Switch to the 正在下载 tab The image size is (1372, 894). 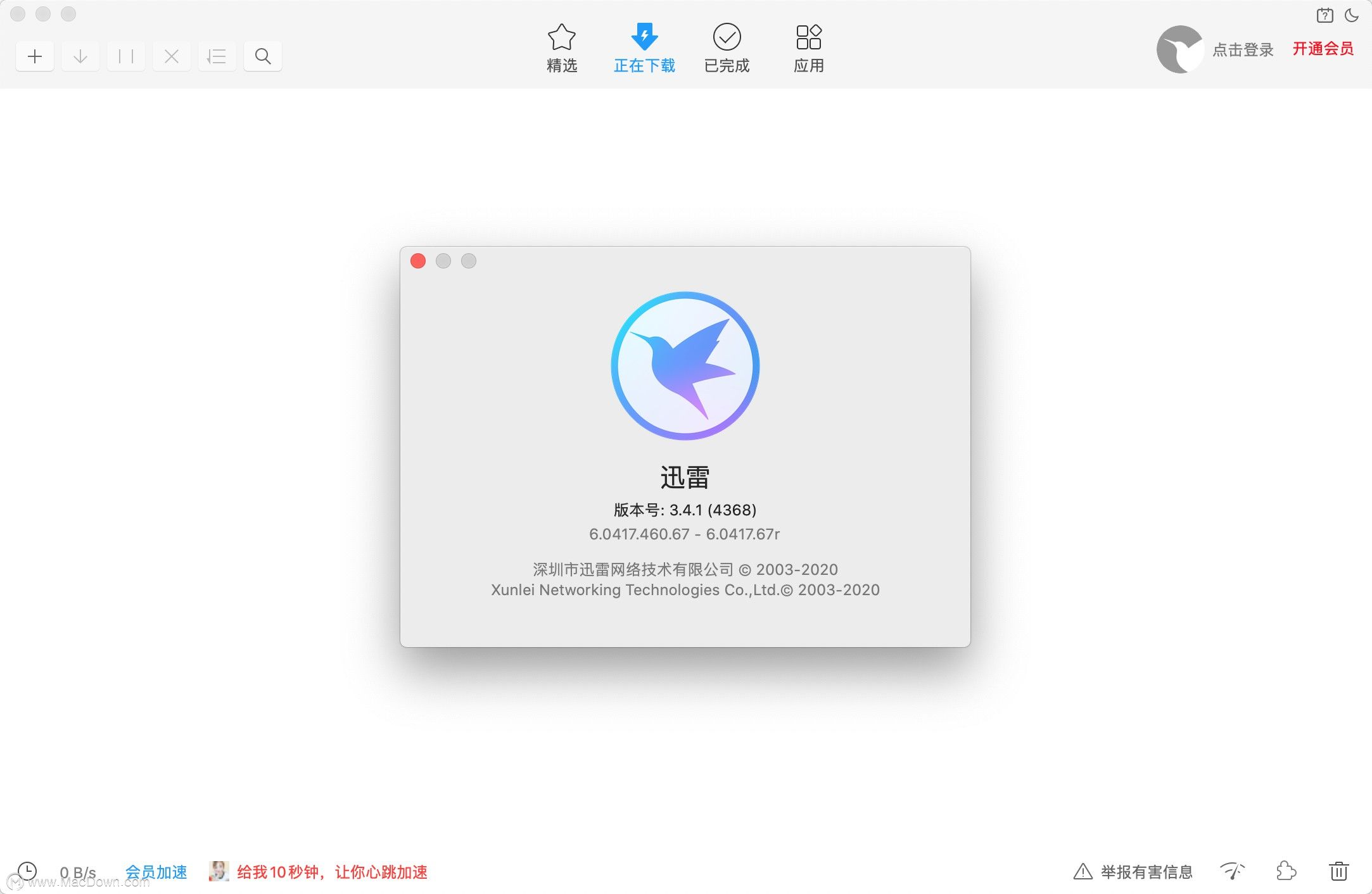(x=644, y=49)
